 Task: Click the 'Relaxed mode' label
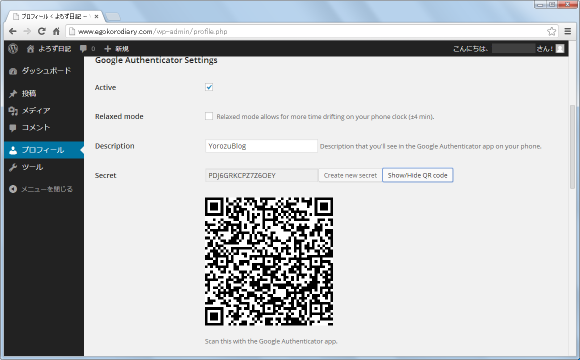pyautogui.click(x=119, y=116)
